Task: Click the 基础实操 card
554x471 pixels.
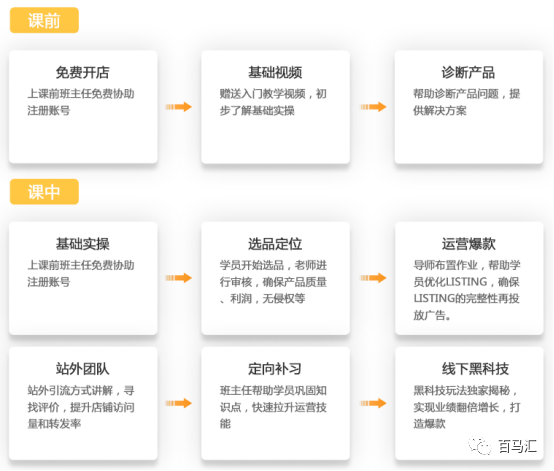Action: coord(83,278)
